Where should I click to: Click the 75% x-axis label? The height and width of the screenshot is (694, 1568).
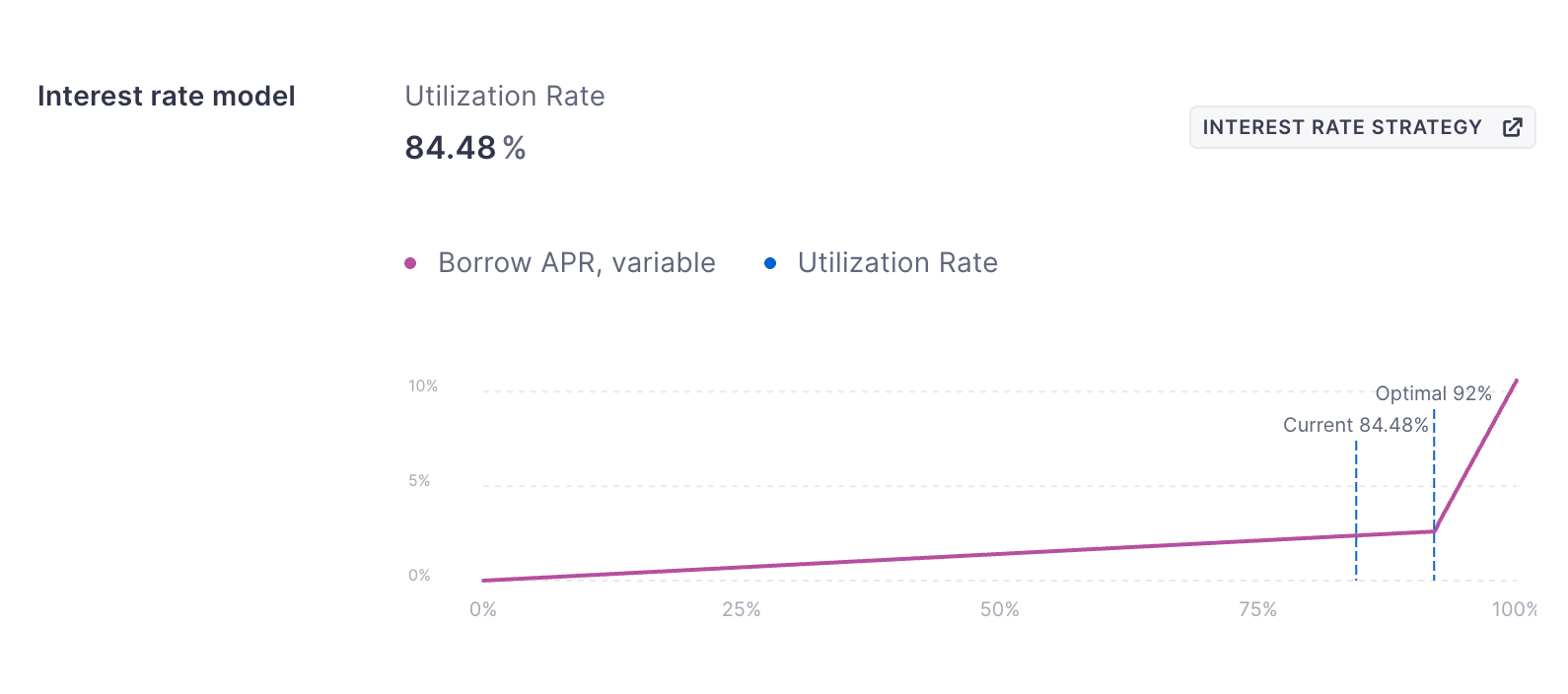coord(1257,609)
